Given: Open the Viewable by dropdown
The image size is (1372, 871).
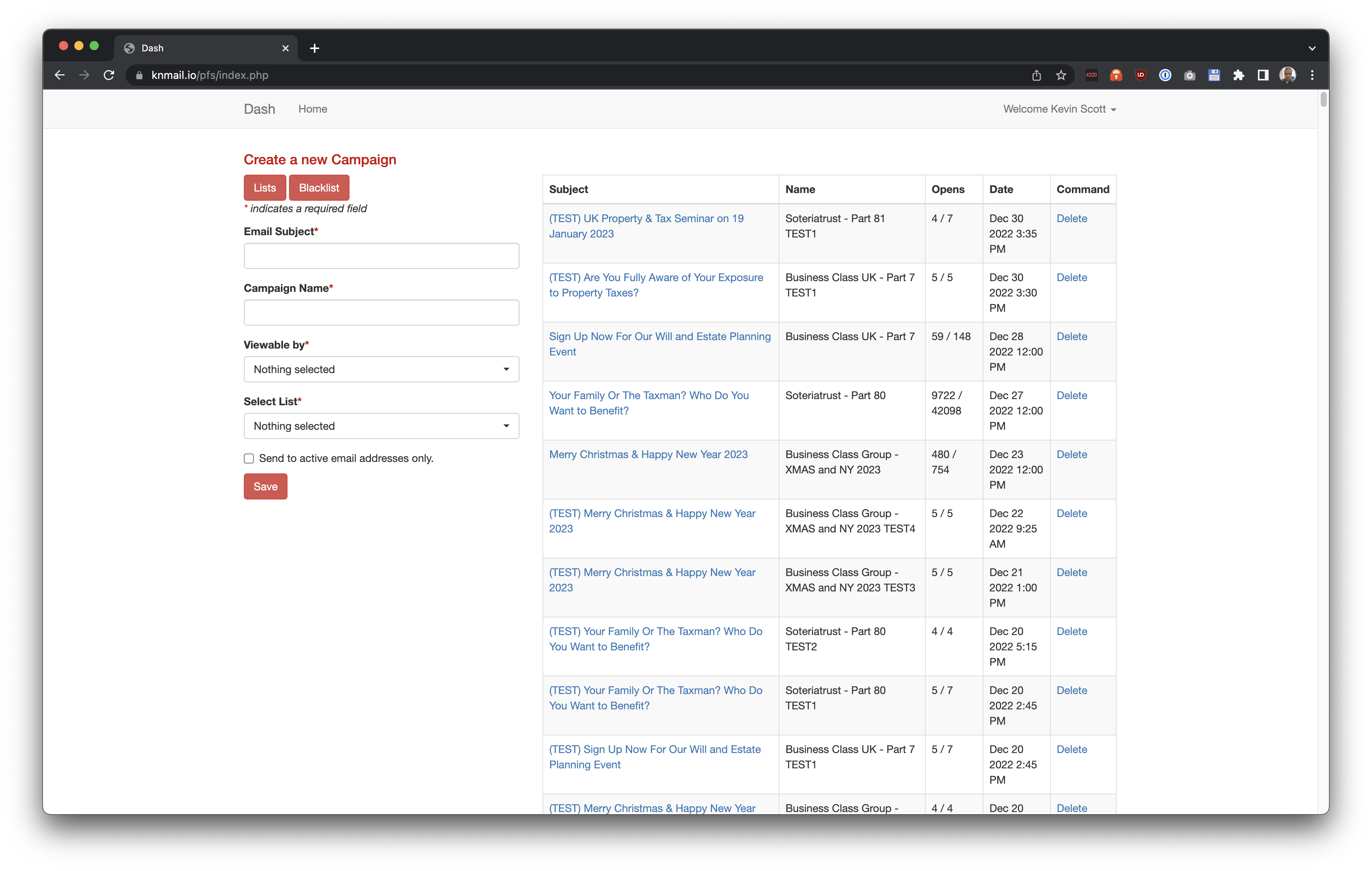Looking at the screenshot, I should (381, 369).
